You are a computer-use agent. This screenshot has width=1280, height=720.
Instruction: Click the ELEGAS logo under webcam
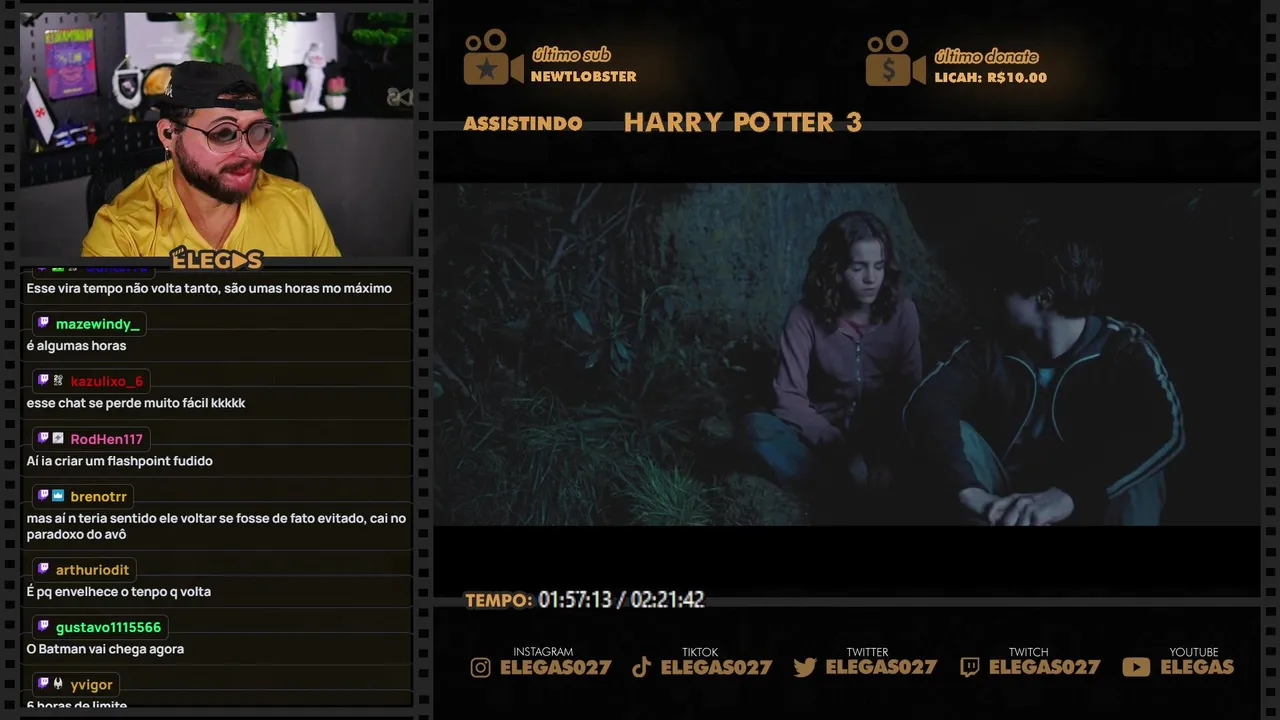coord(217,260)
